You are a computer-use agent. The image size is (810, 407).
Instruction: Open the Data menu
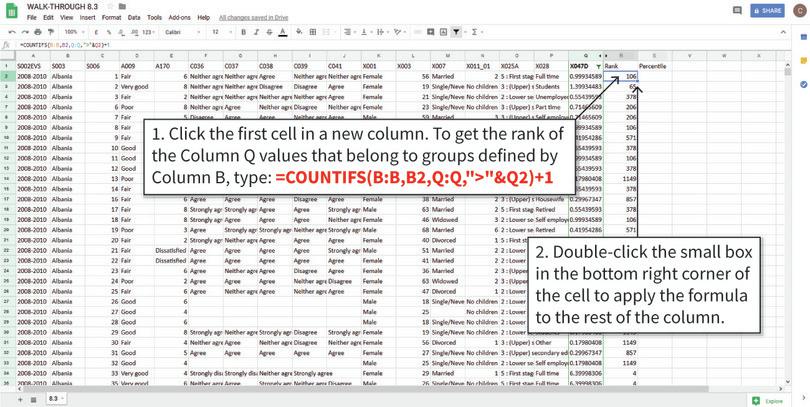point(134,18)
